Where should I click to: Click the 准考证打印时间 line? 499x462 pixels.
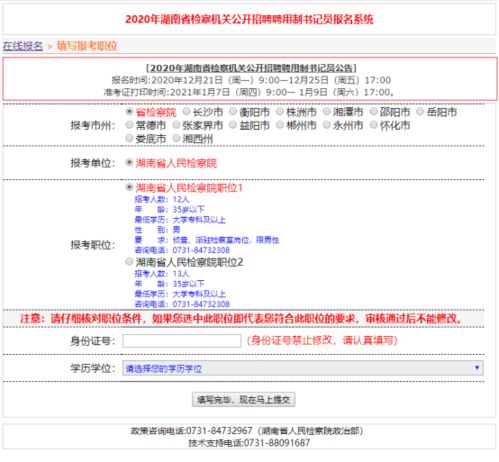(249, 92)
